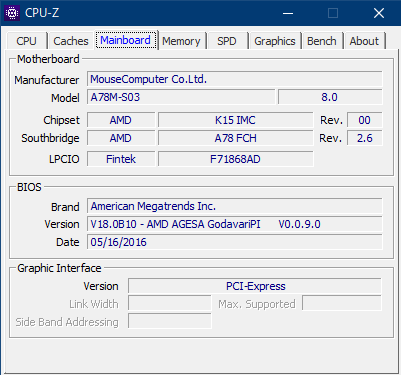Click the Chipset K15 IMC field

pos(235,120)
